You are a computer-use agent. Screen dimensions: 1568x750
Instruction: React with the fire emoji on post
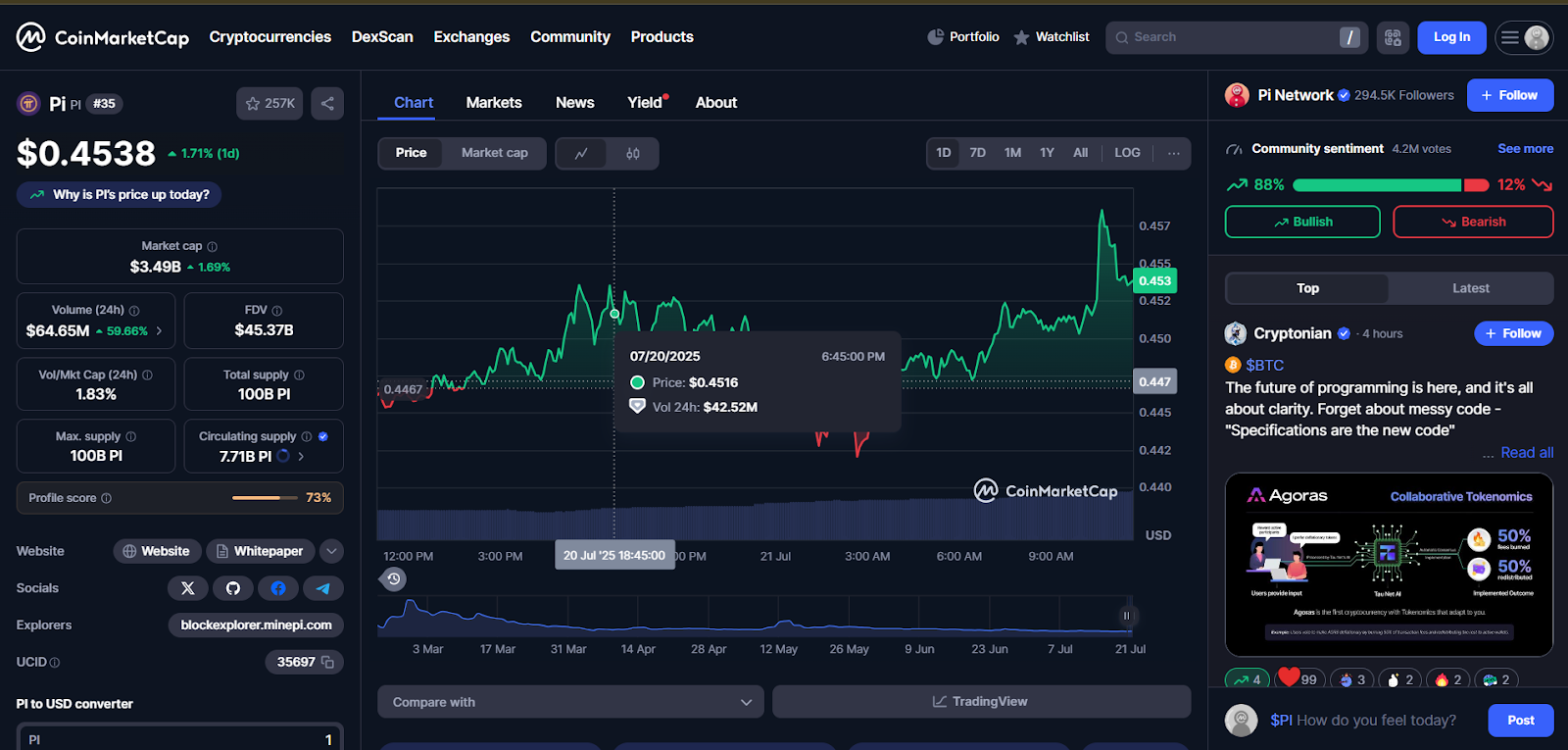1448,679
